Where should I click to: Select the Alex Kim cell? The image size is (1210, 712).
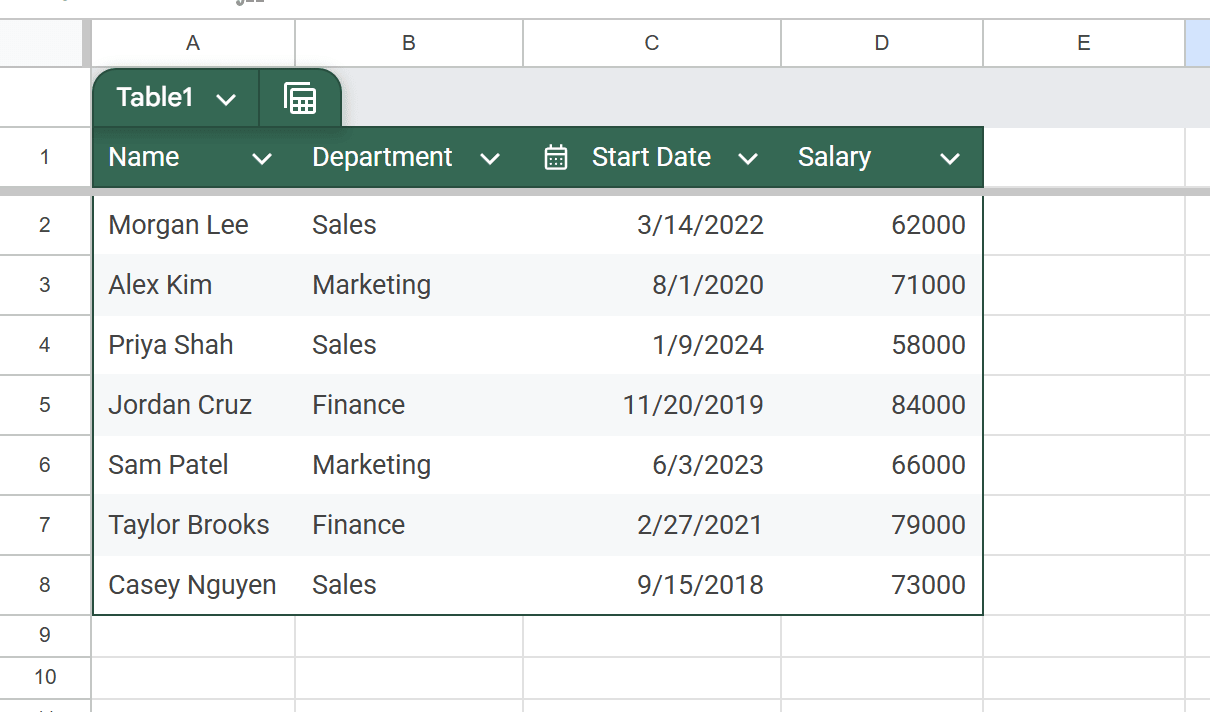(193, 285)
